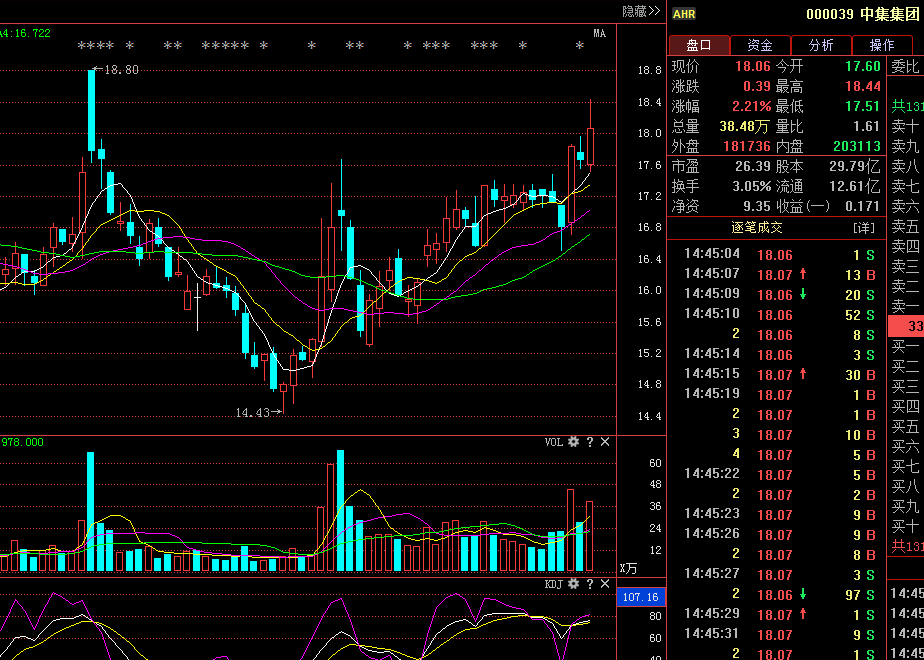
Task: Select the 14:45:26 trade row
Action: point(777,534)
